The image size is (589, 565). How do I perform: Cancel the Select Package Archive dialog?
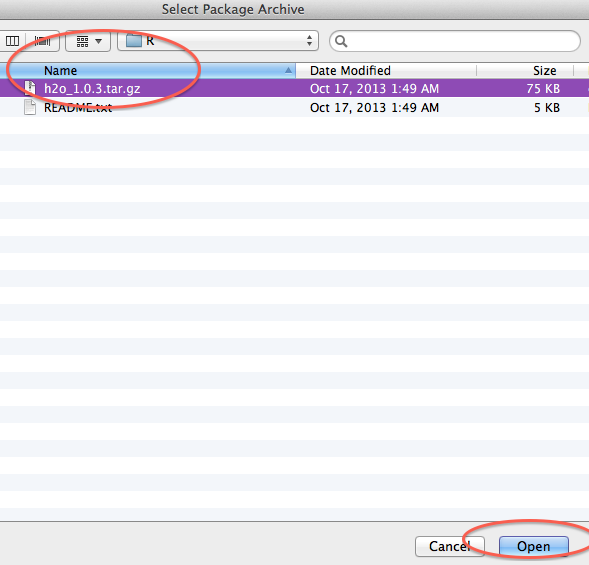pos(450,546)
